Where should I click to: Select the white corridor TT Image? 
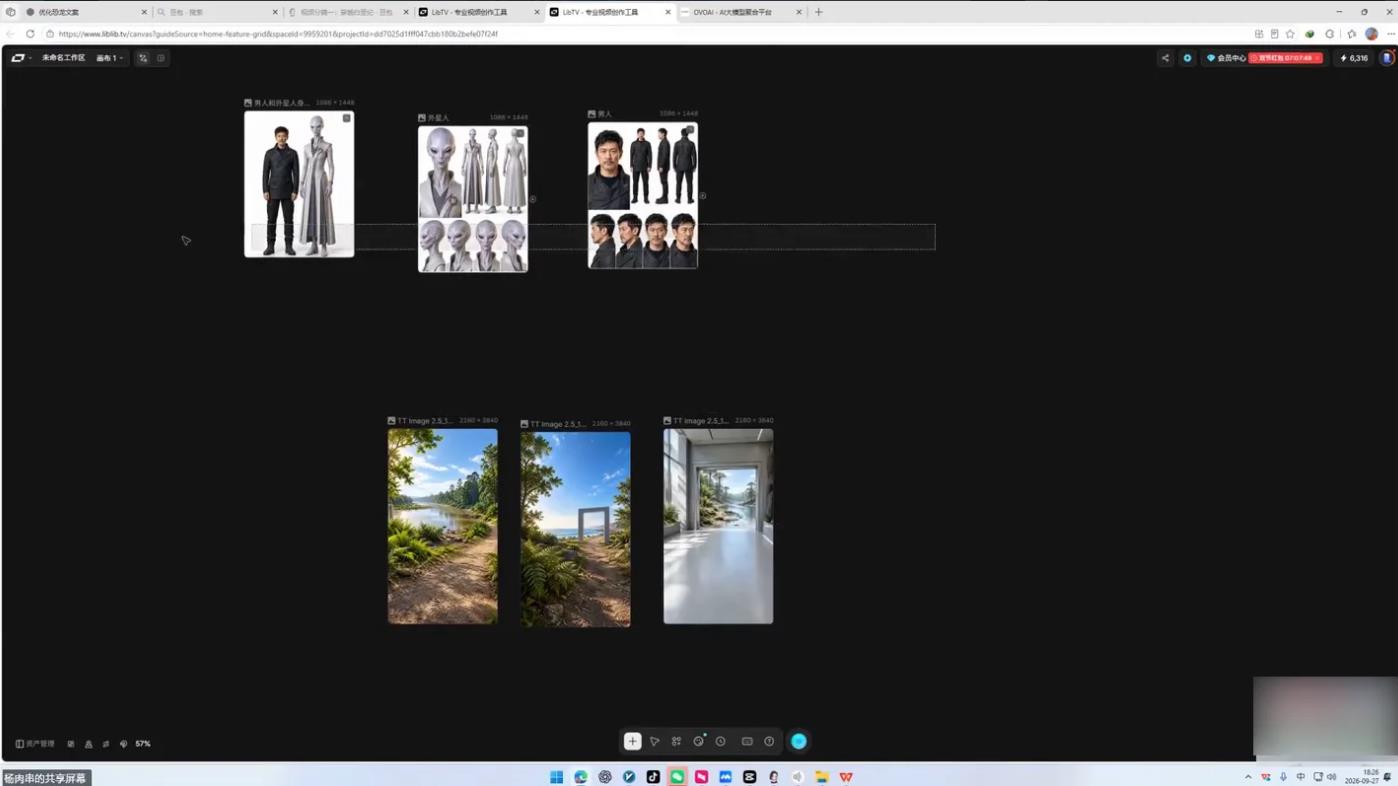click(718, 526)
